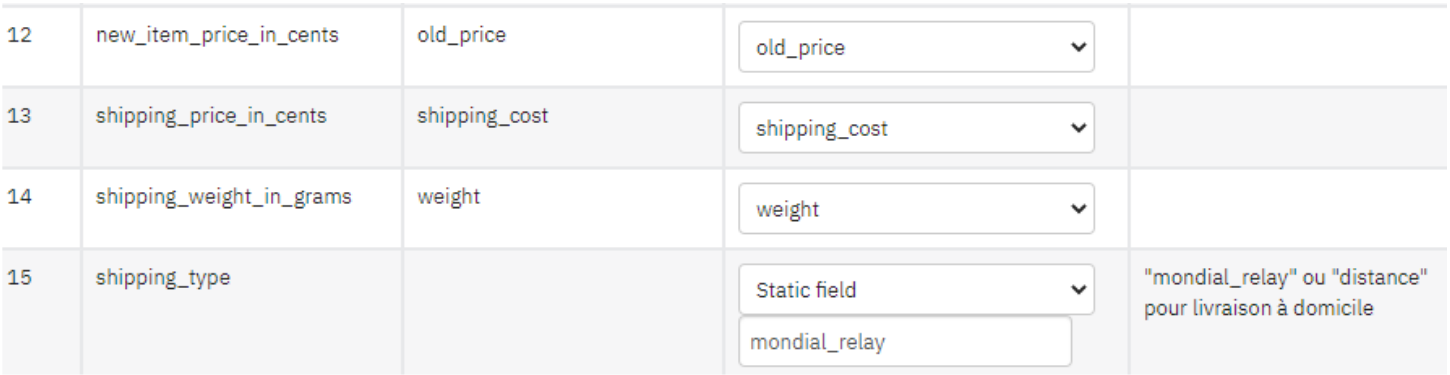This screenshot has width=1450, height=375.
Task: Select row number 13 cell
Action: click(x=42, y=129)
